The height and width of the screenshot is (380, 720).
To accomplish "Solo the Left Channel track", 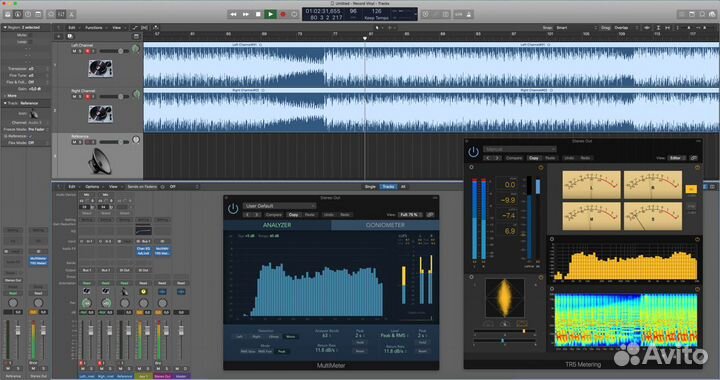I will (x=80, y=51).
